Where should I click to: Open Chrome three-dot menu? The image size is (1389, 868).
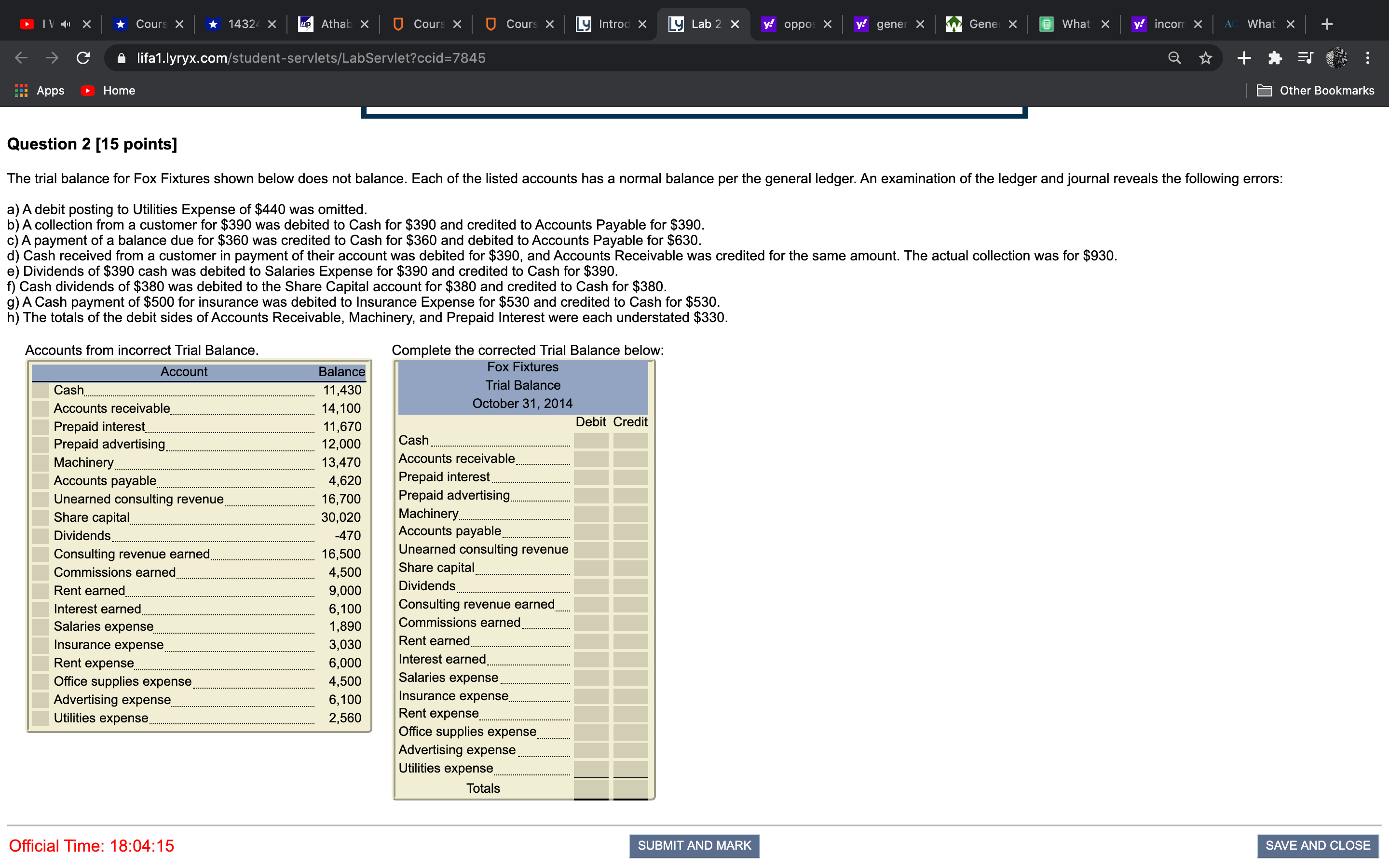click(x=1368, y=58)
